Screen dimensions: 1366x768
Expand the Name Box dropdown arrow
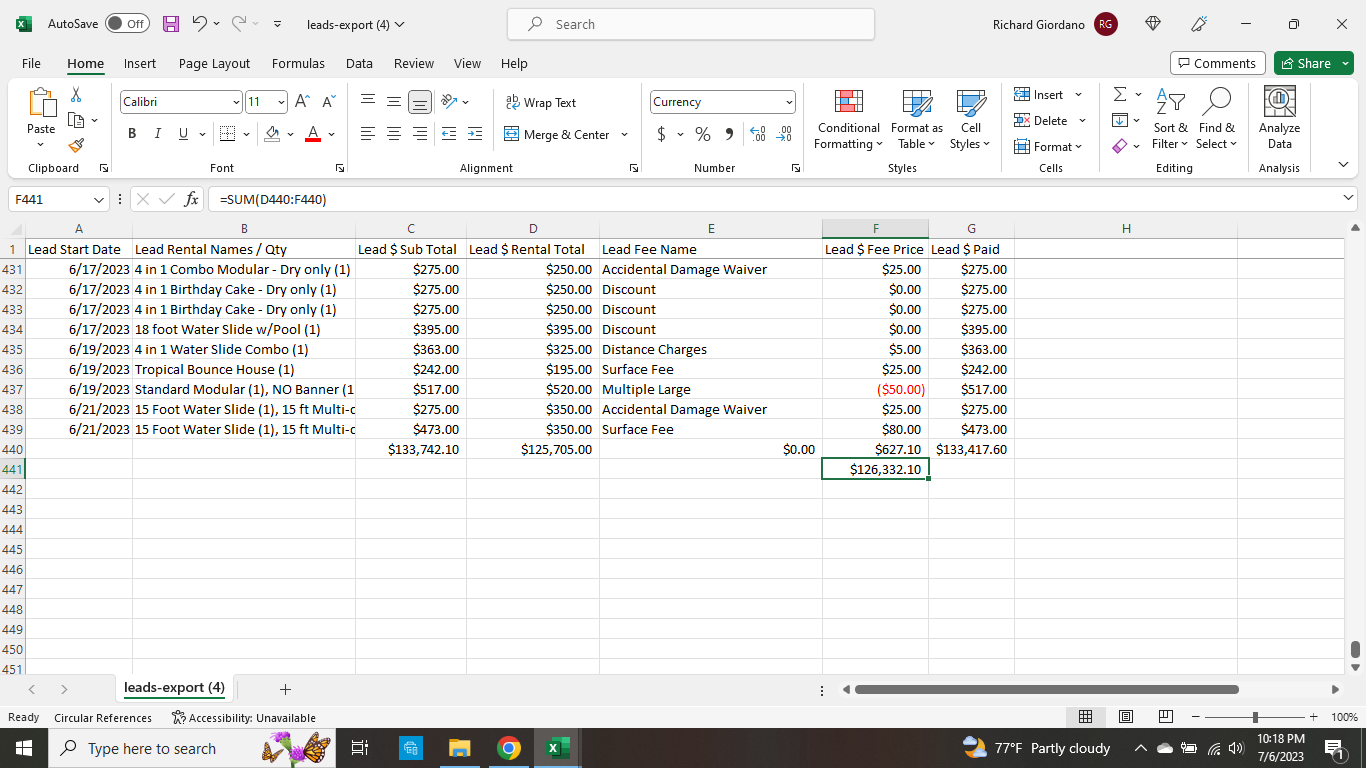[x=98, y=199]
